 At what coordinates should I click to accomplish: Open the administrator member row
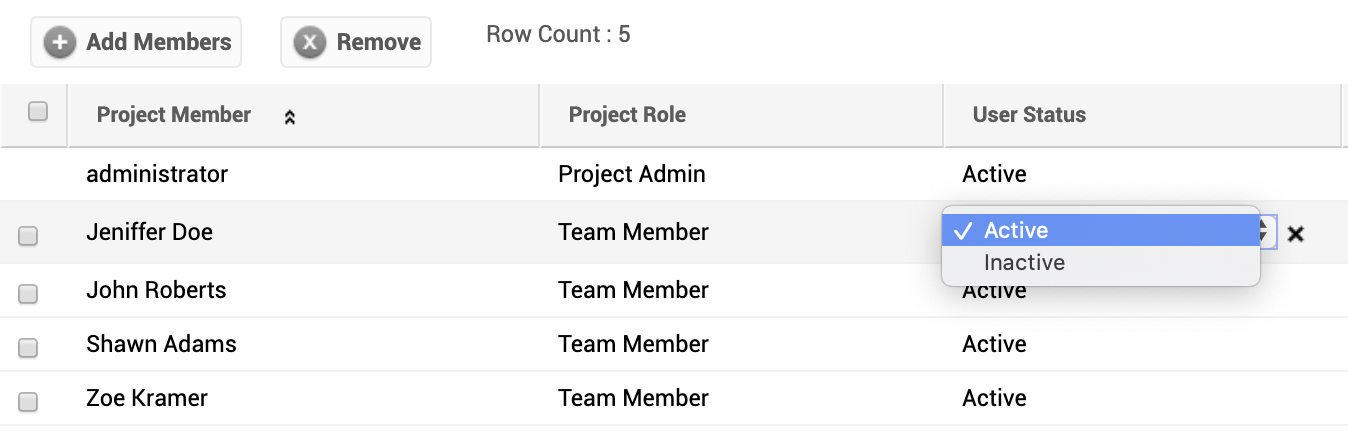157,174
